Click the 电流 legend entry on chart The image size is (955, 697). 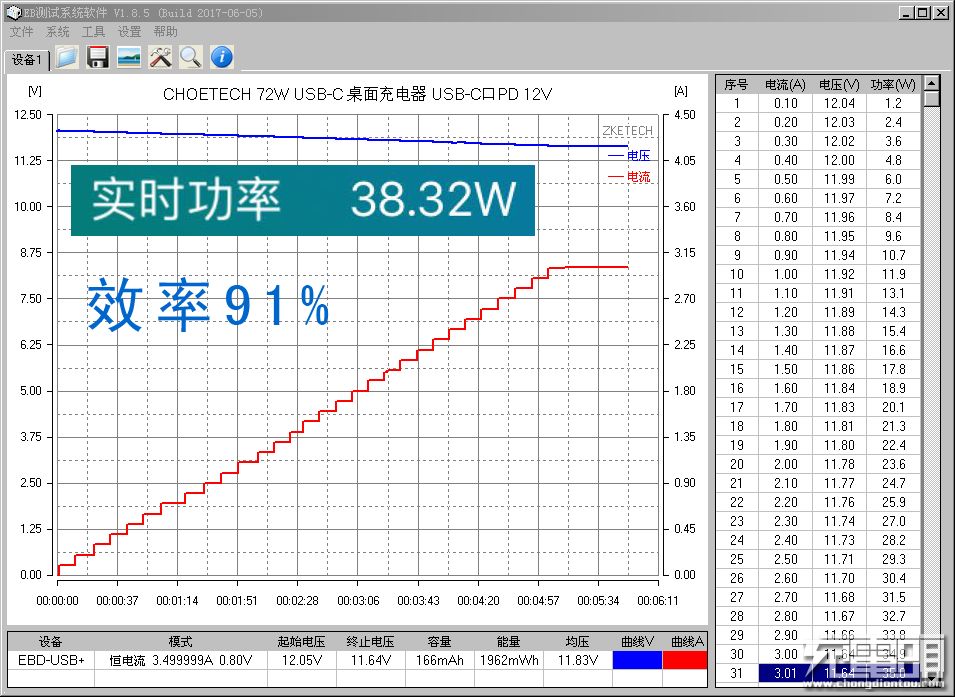(629, 177)
